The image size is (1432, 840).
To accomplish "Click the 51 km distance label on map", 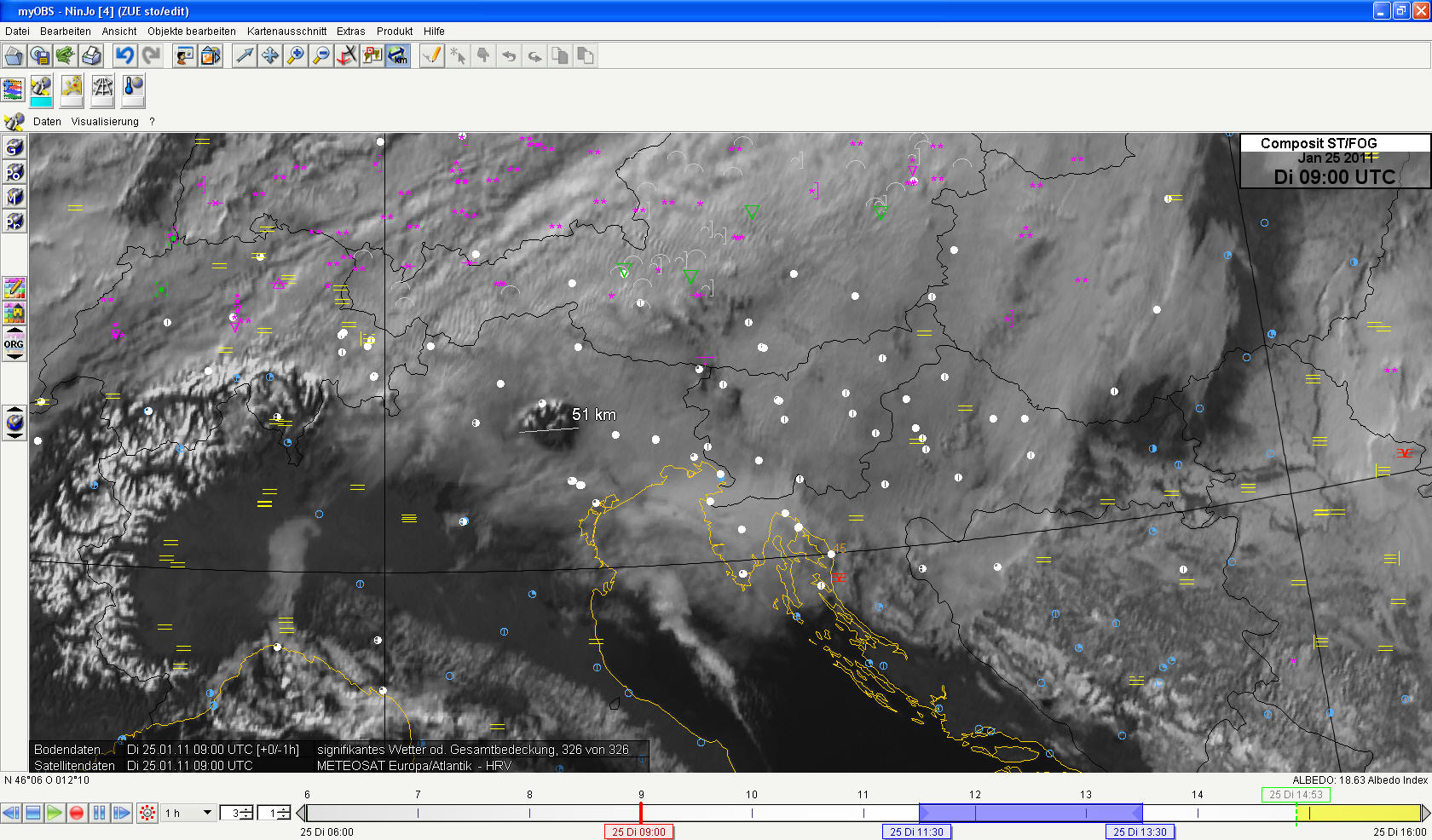I will [x=594, y=414].
